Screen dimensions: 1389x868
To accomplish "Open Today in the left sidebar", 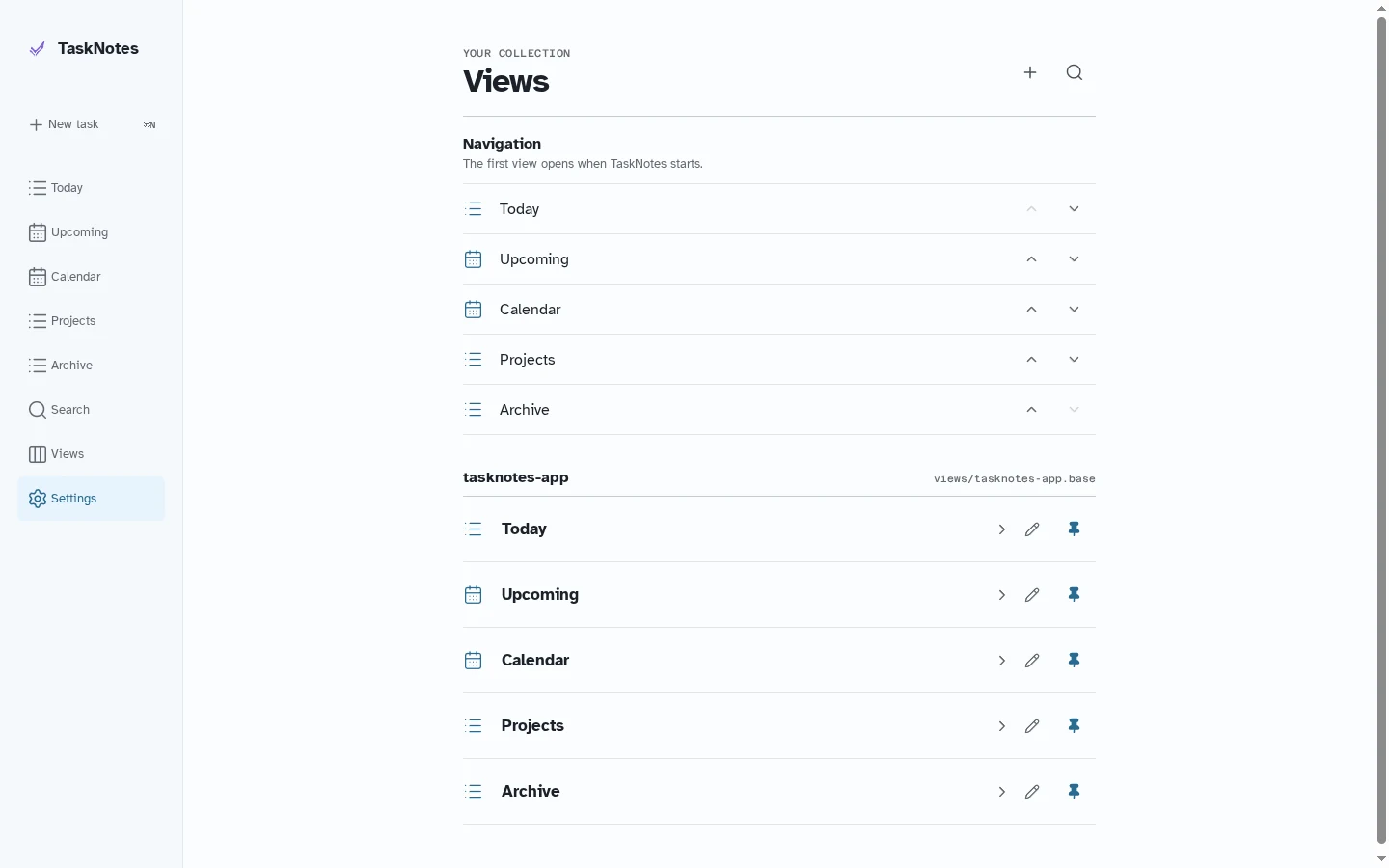I will 91,188.
